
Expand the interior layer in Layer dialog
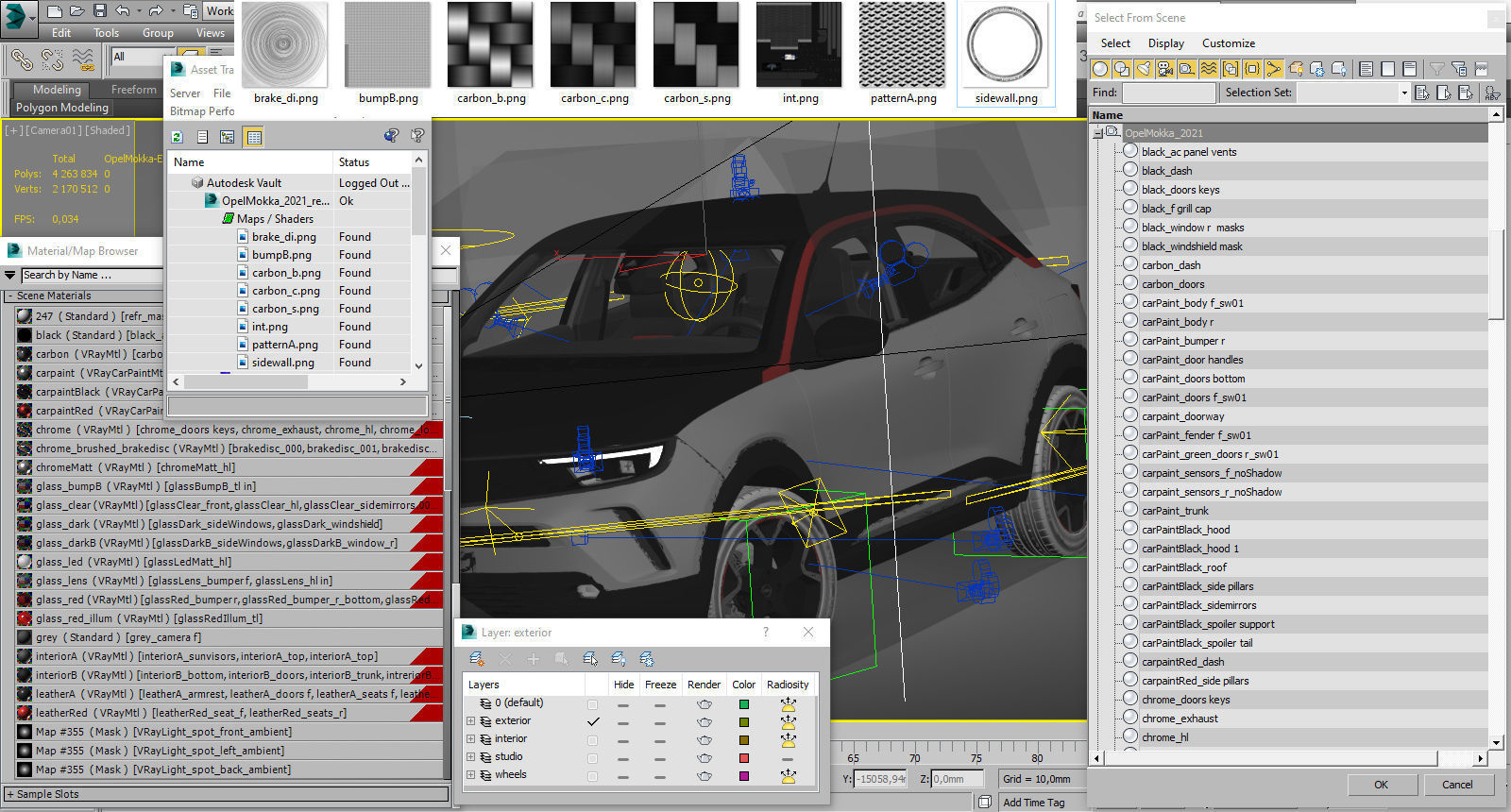pyautogui.click(x=470, y=739)
